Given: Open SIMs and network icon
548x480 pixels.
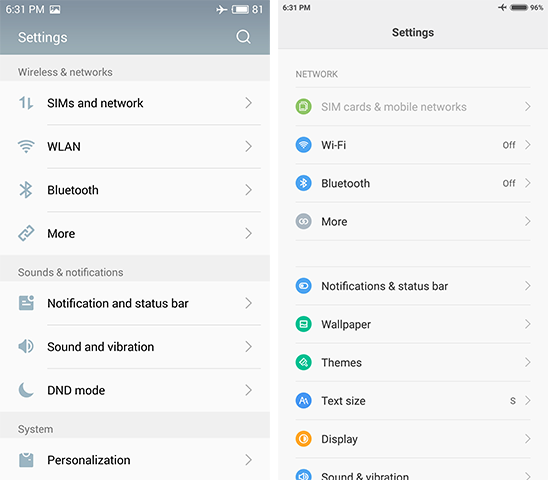Looking at the screenshot, I should click(x=26, y=103).
